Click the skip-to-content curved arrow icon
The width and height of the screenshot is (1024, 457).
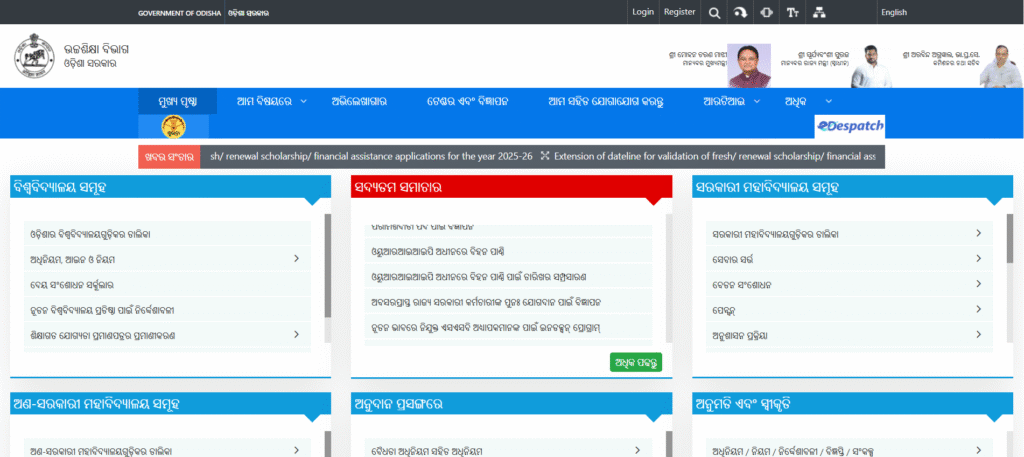click(x=740, y=12)
